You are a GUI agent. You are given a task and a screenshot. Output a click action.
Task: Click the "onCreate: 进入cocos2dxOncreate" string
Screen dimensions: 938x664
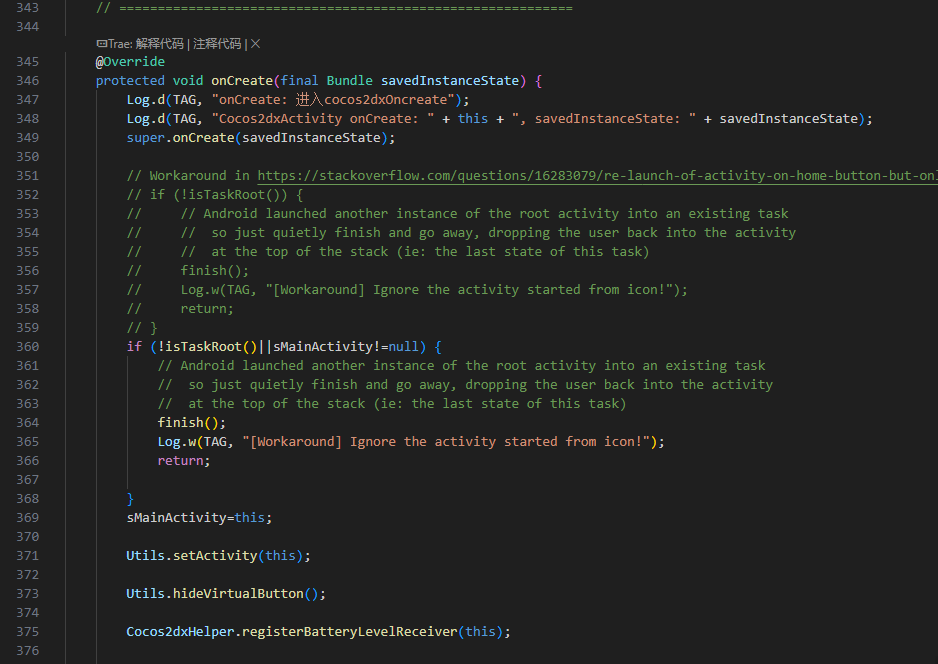pyautogui.click(x=333, y=100)
